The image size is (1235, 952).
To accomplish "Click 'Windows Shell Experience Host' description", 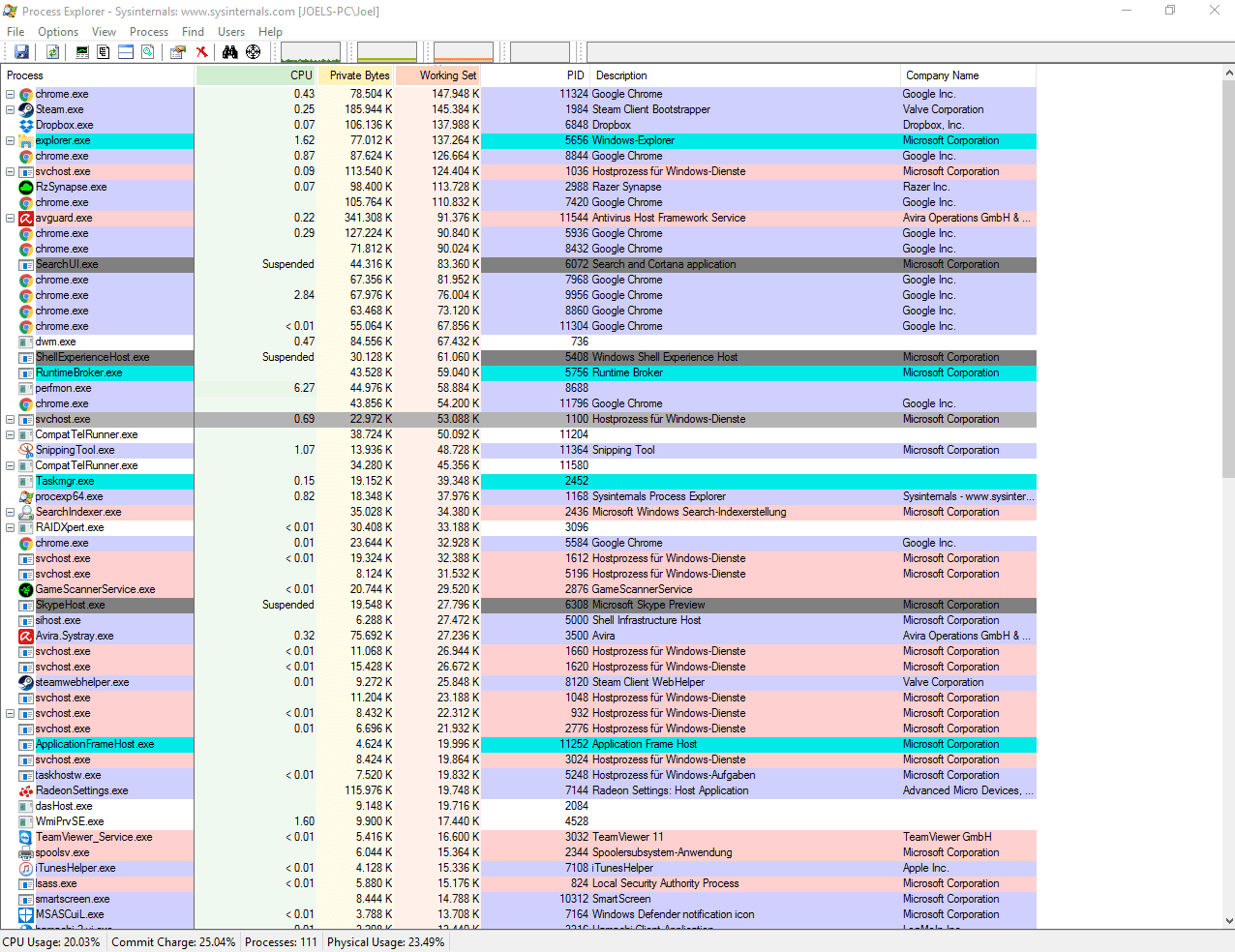I will (665, 357).
